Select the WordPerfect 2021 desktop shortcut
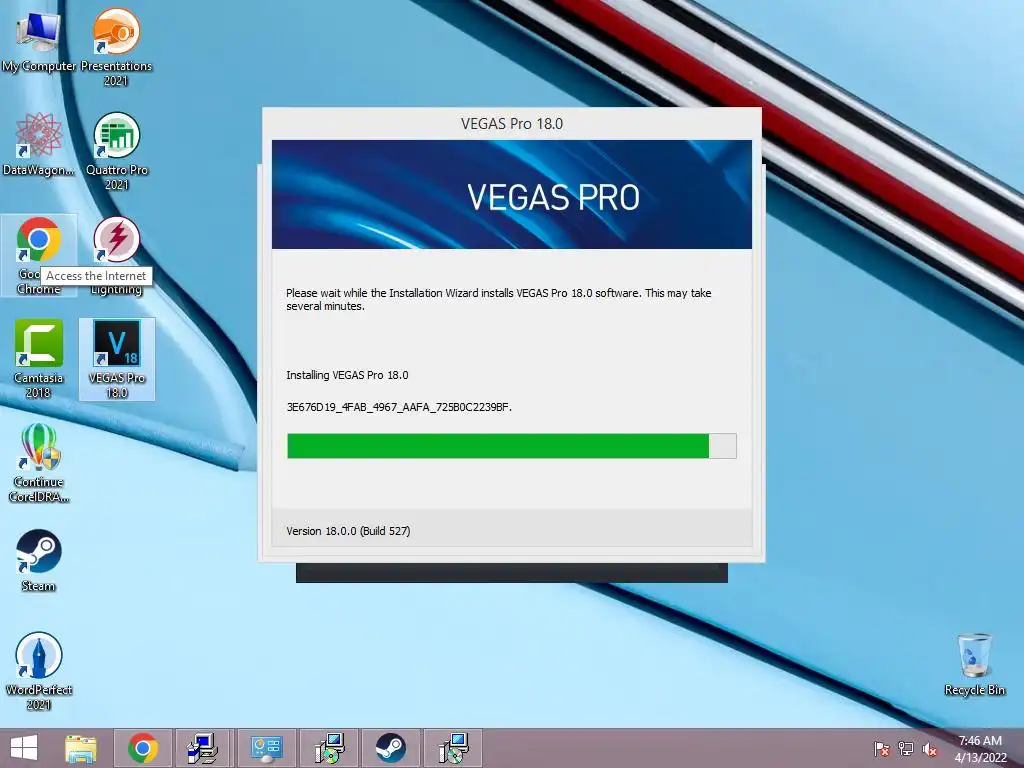1024x768 pixels. click(39, 671)
